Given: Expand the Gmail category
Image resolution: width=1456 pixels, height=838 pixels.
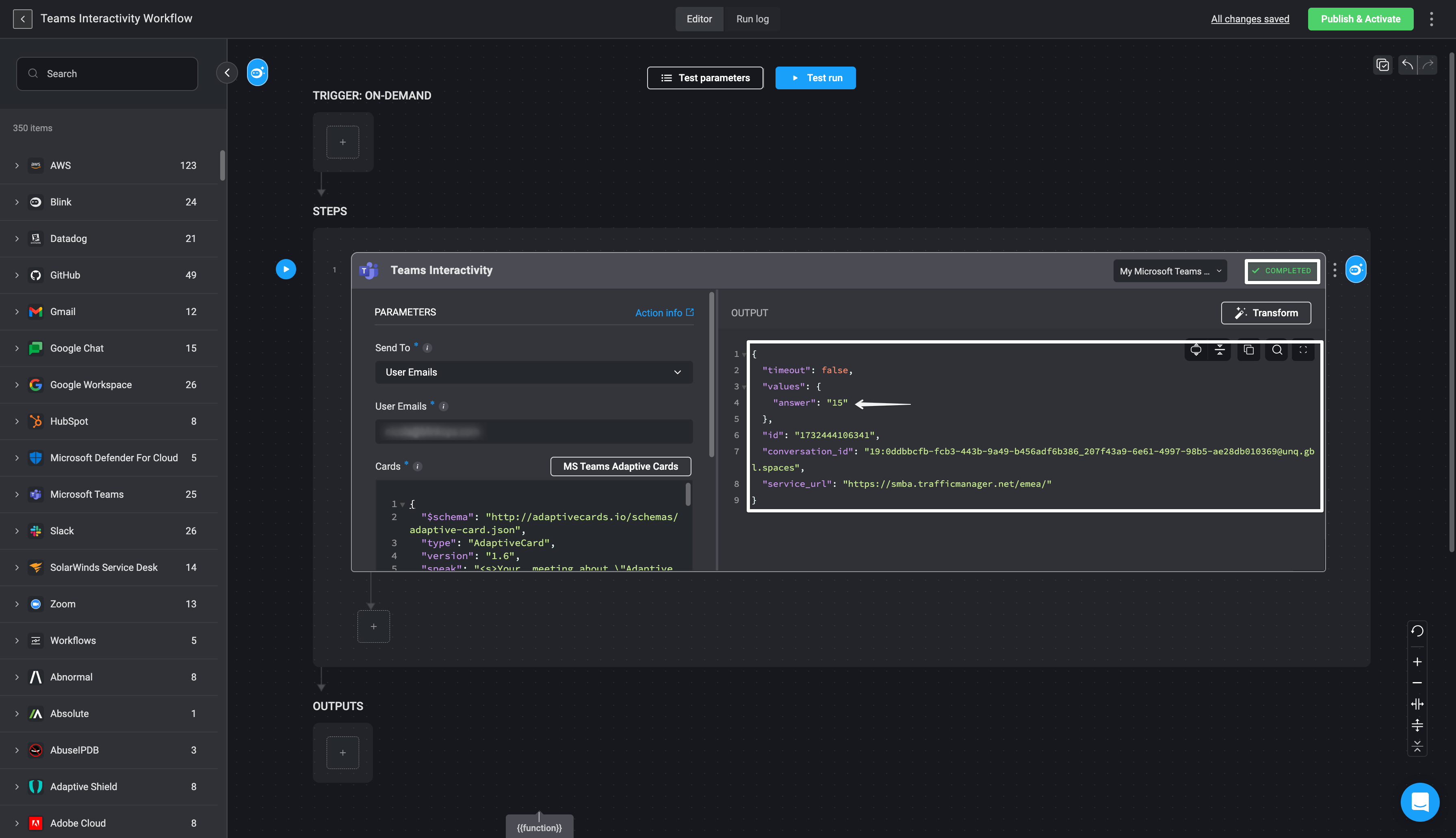Looking at the screenshot, I should pyautogui.click(x=17, y=312).
